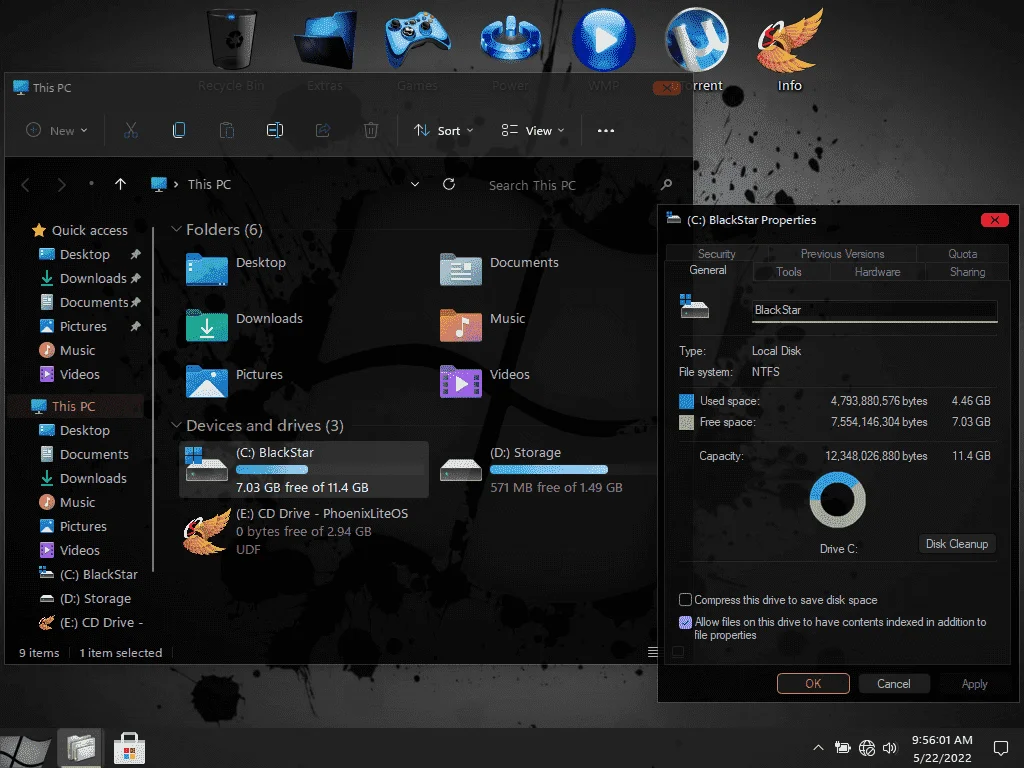Image resolution: width=1024 pixels, height=768 pixels.
Task: Click OK in Properties dialog
Action: tap(813, 684)
